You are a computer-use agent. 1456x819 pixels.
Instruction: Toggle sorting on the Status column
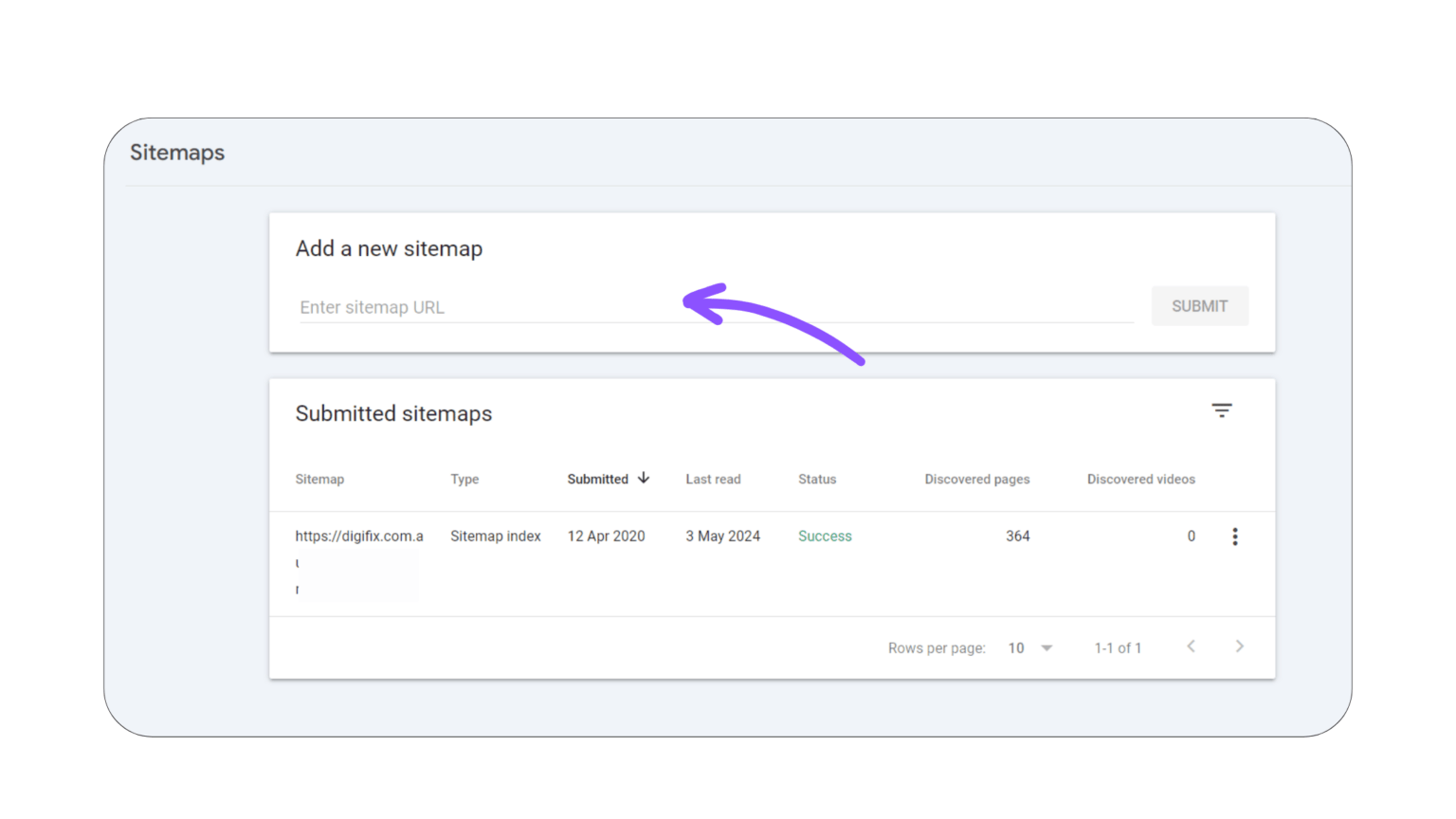(x=816, y=479)
